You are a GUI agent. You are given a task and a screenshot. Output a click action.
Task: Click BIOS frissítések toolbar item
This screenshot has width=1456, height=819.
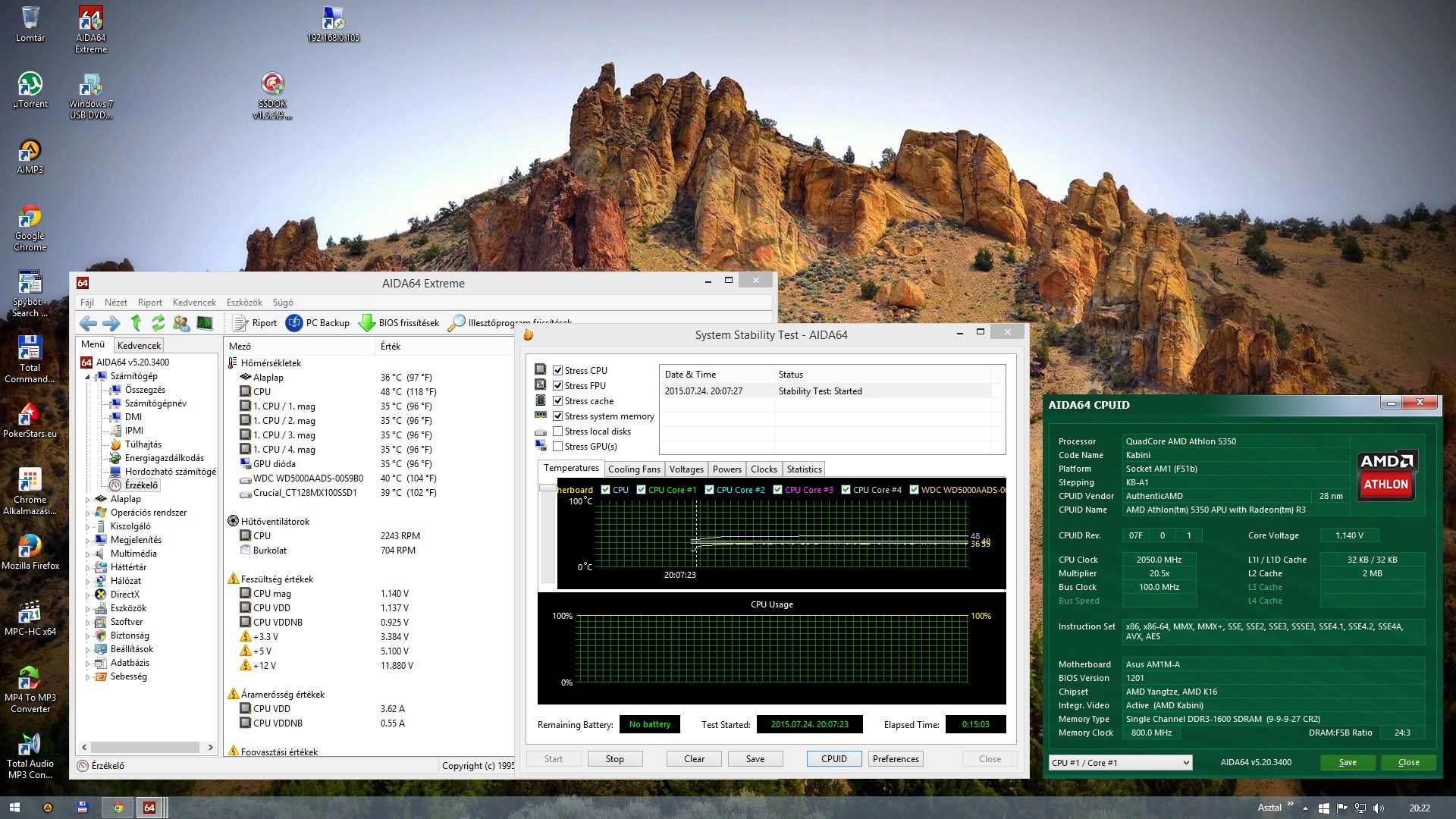coord(399,323)
